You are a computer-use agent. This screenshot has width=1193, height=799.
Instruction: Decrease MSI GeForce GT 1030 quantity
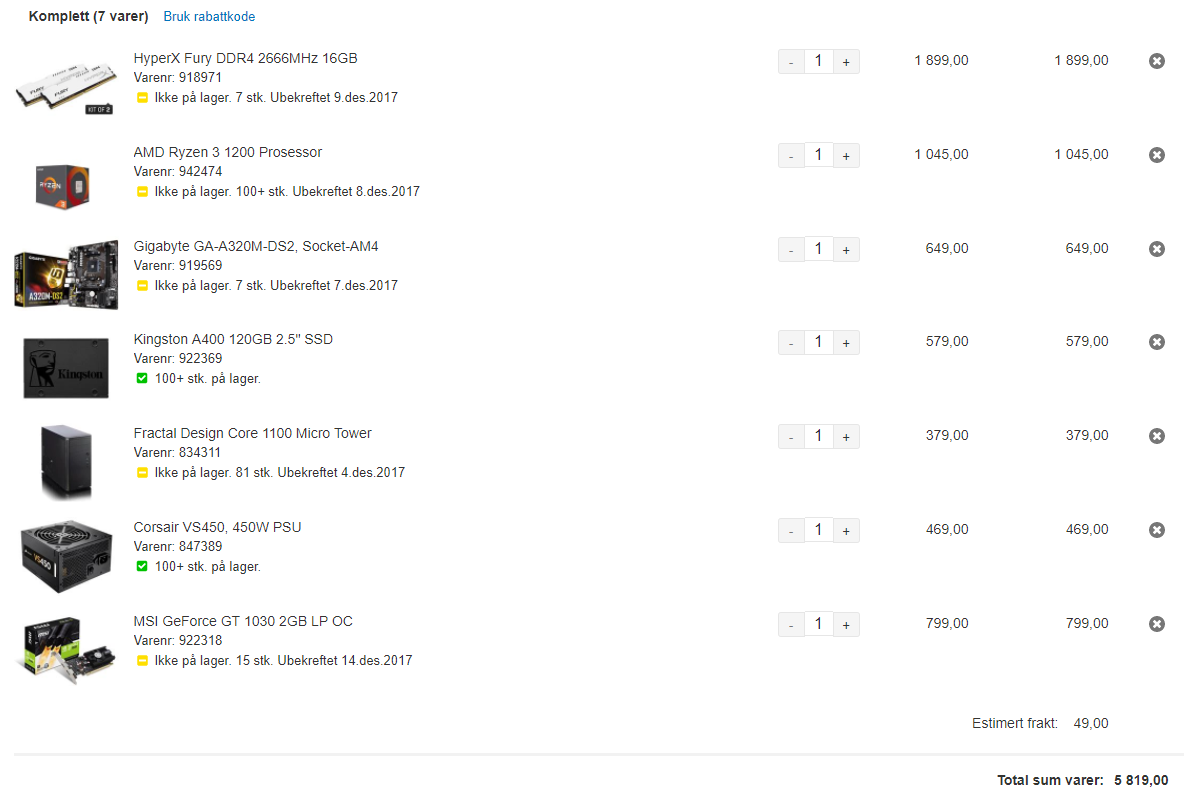[x=791, y=625]
